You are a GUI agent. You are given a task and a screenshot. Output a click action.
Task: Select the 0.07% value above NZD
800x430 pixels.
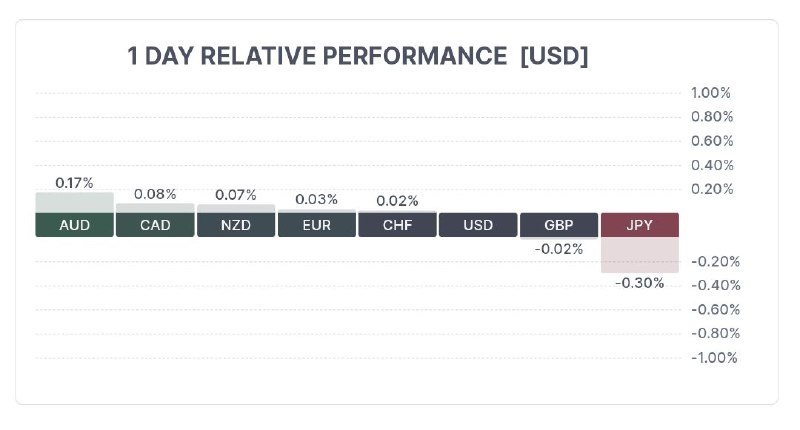pyautogui.click(x=236, y=194)
